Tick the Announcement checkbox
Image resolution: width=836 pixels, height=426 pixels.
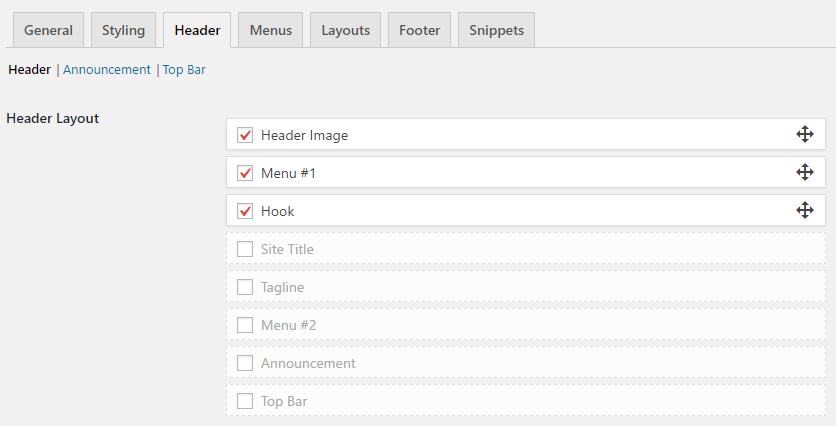pyautogui.click(x=245, y=363)
